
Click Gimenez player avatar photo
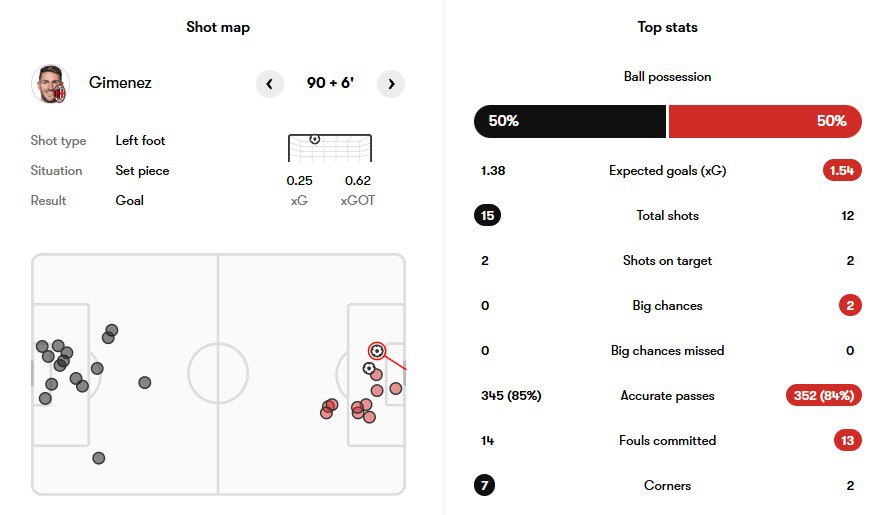(x=50, y=84)
